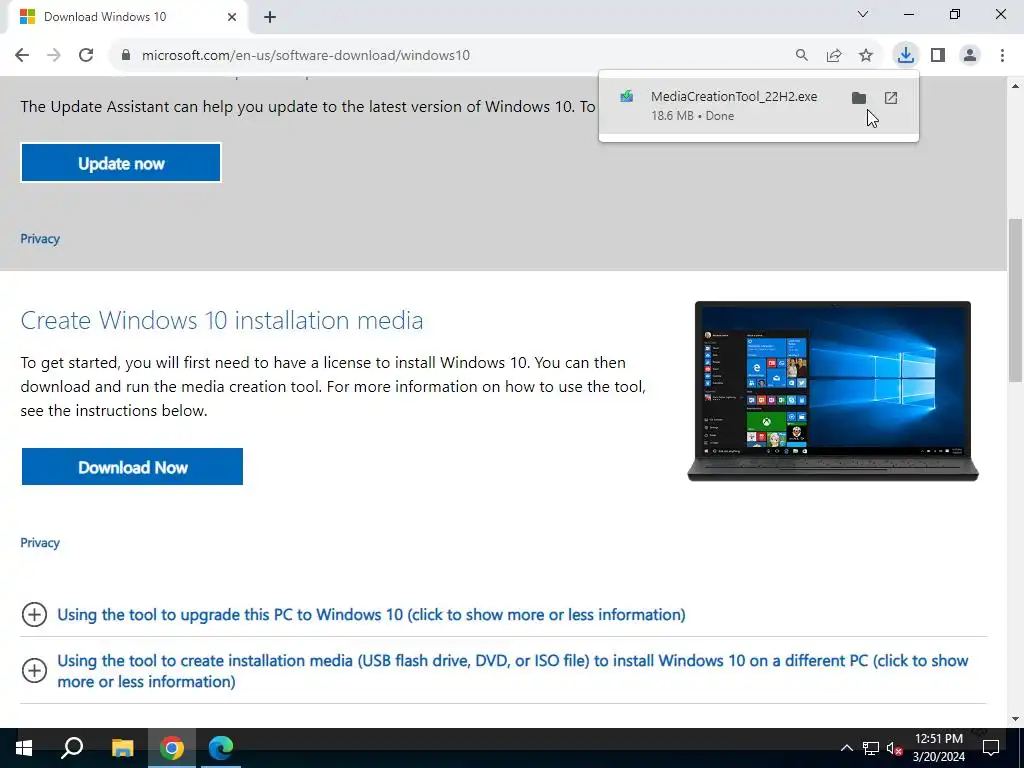Open Windows notification center
1024x768 pixels.
coord(991,748)
